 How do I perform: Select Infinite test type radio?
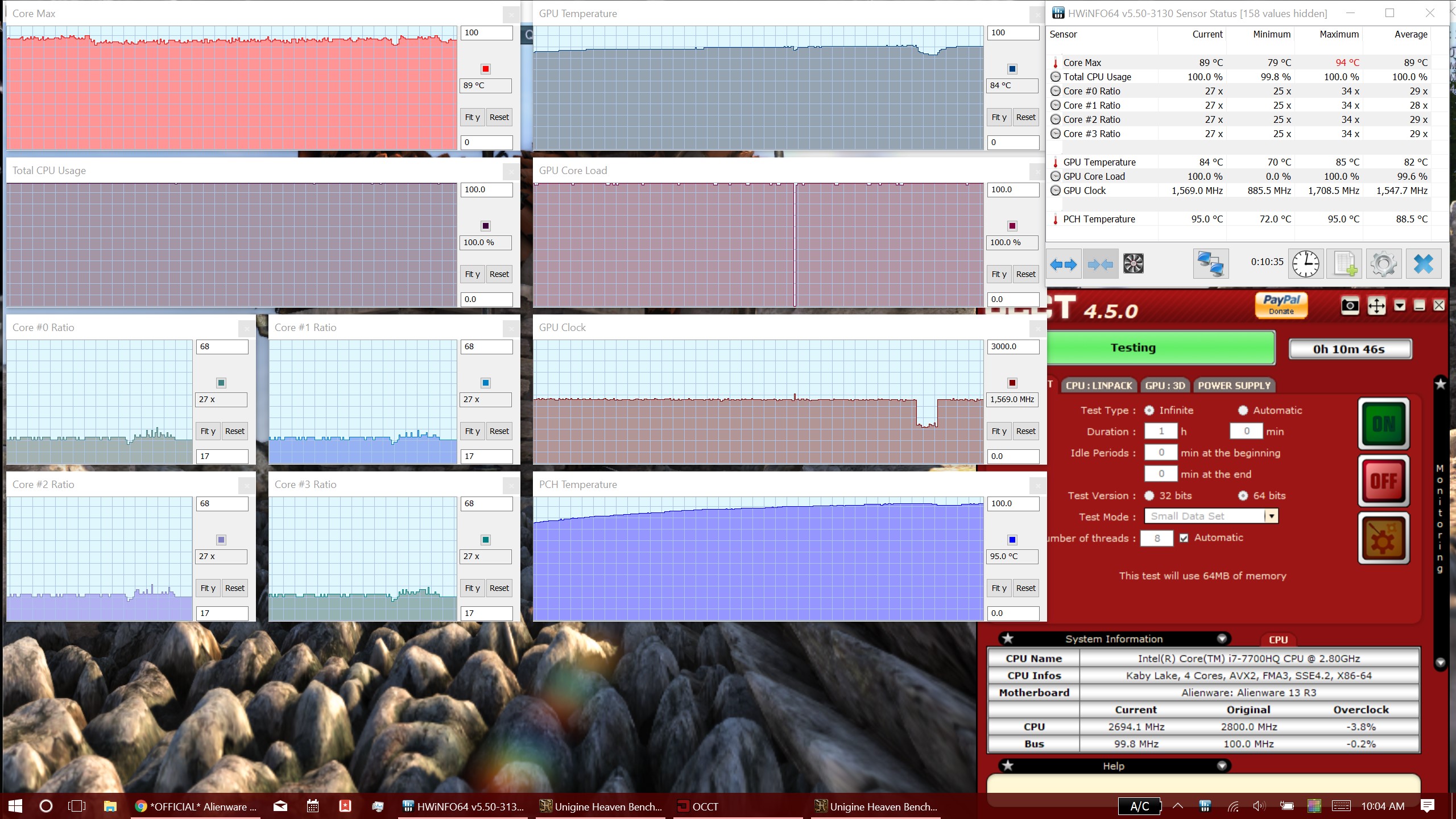coord(1149,410)
